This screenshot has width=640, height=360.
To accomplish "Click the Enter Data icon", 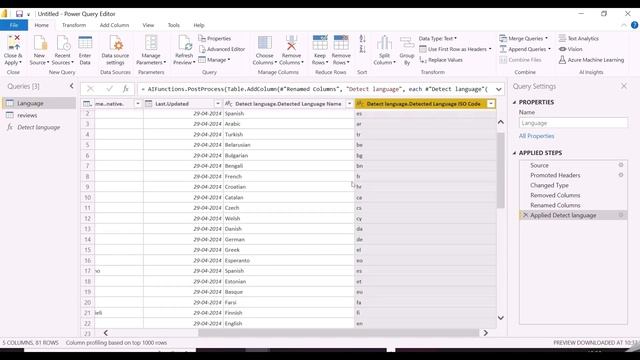I will pyautogui.click(x=85, y=43).
